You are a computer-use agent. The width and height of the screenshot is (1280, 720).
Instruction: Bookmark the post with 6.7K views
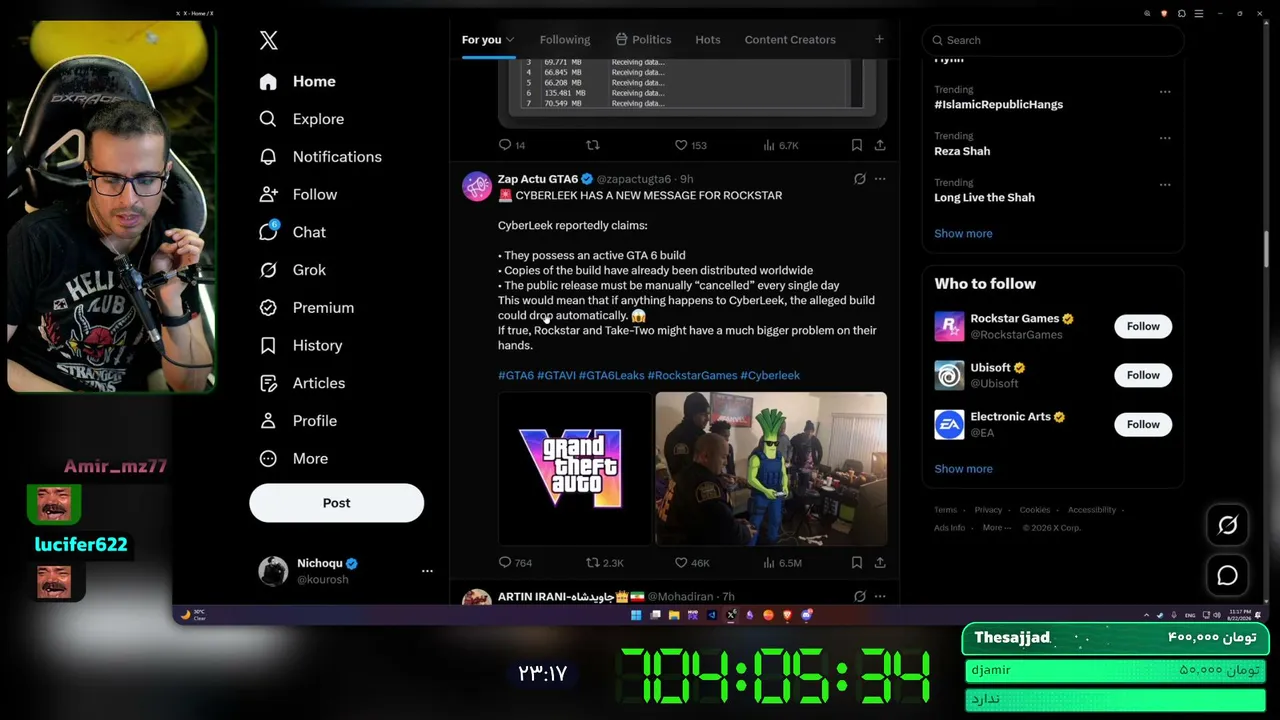pos(857,145)
